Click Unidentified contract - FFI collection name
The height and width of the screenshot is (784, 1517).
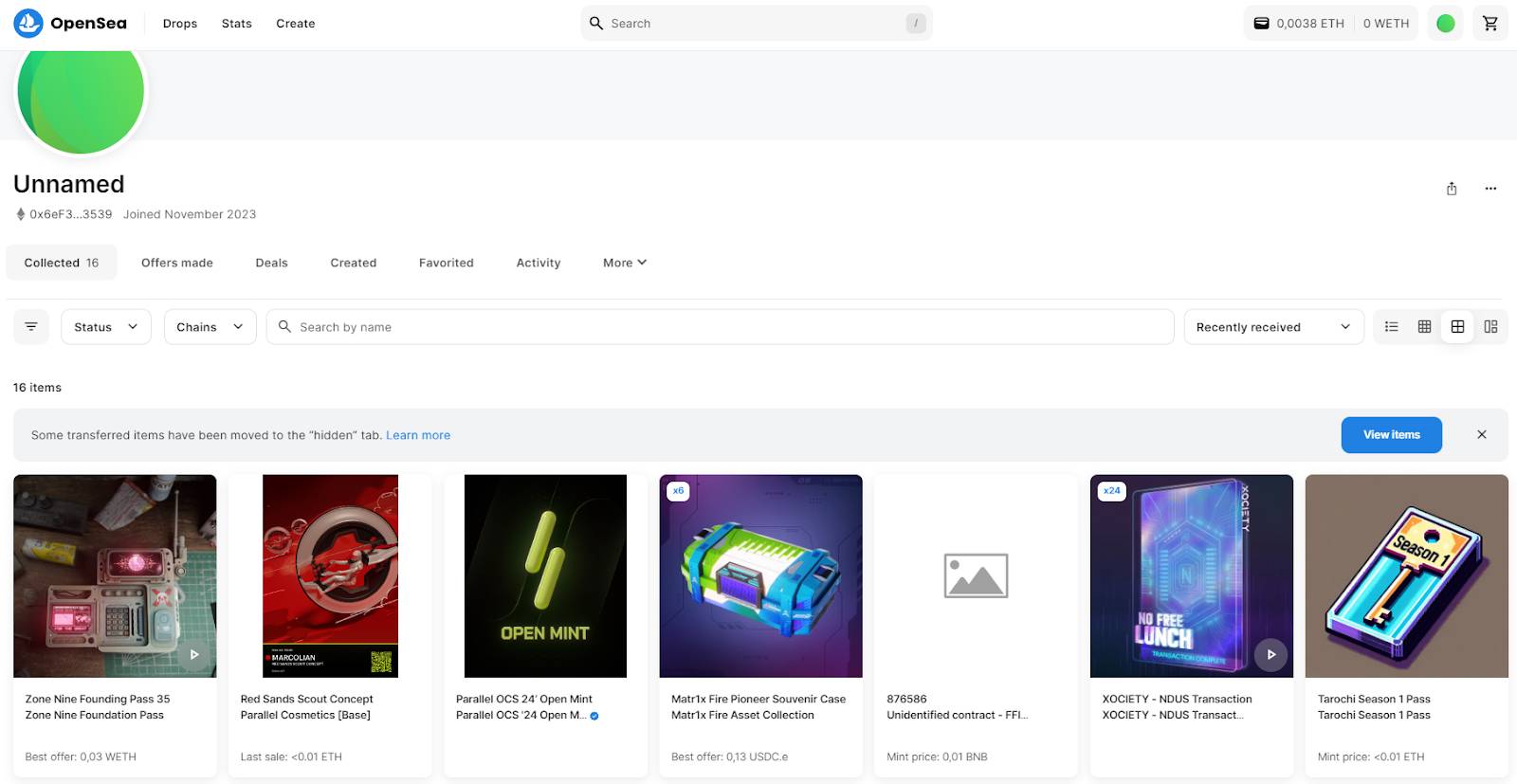click(957, 716)
